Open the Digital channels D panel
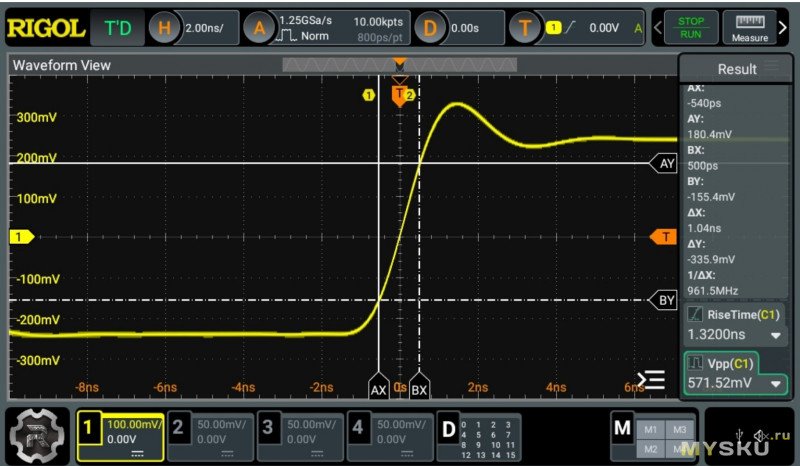The width and height of the screenshot is (800, 466). [x=449, y=429]
